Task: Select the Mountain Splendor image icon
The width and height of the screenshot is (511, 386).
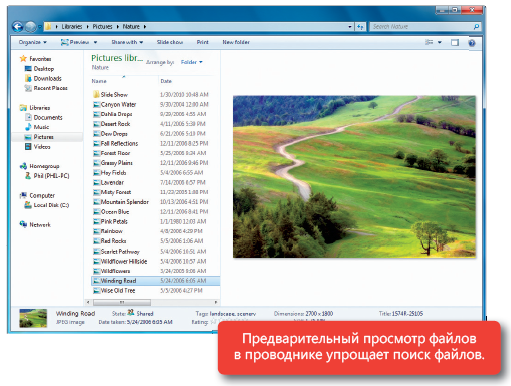Action: pyautogui.click(x=96, y=202)
